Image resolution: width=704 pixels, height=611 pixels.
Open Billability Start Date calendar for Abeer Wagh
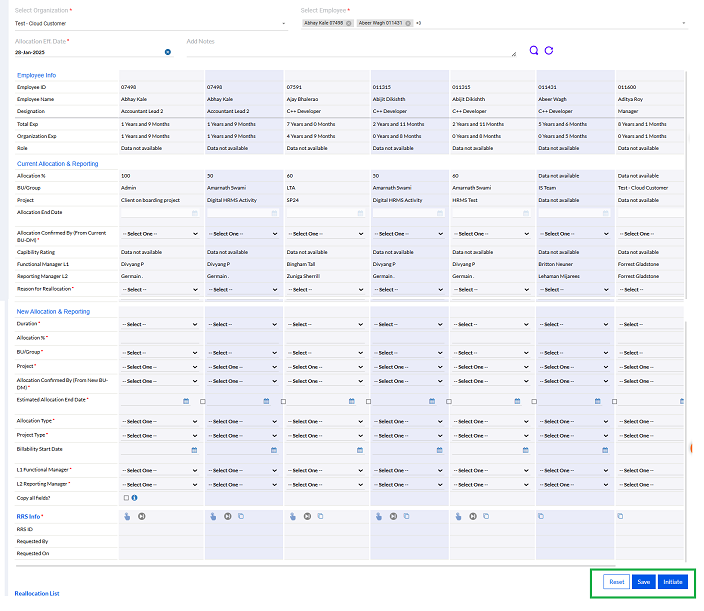[x=605, y=450]
